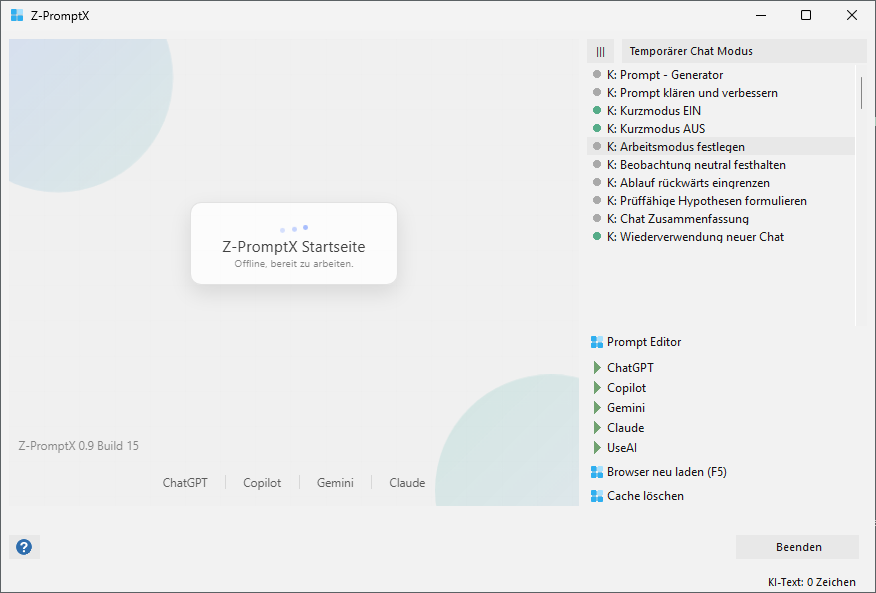This screenshot has height=593, width=876.
Task: Click the Prompt Editor icon
Action: (597, 342)
